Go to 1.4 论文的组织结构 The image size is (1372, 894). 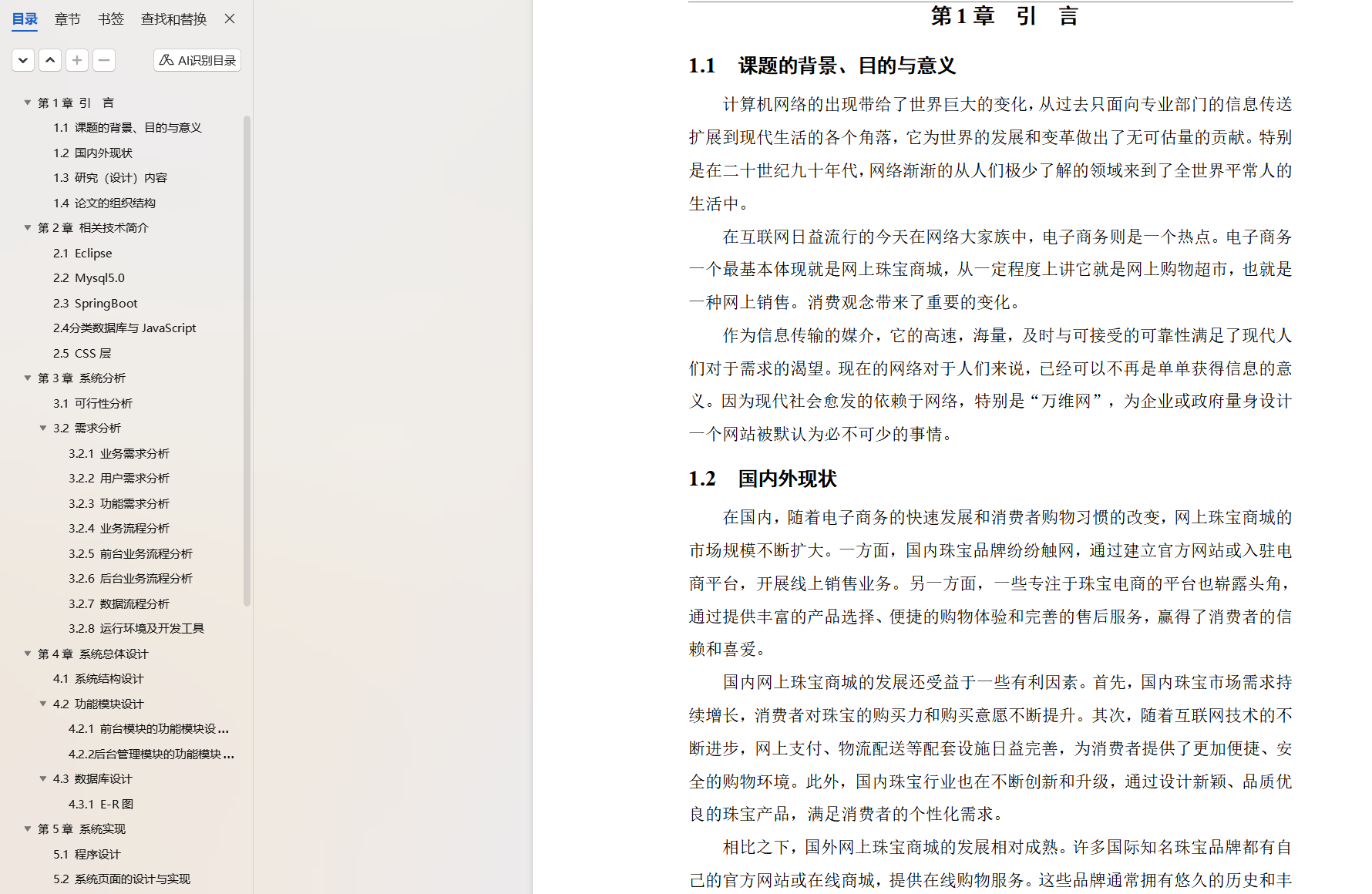tap(104, 203)
